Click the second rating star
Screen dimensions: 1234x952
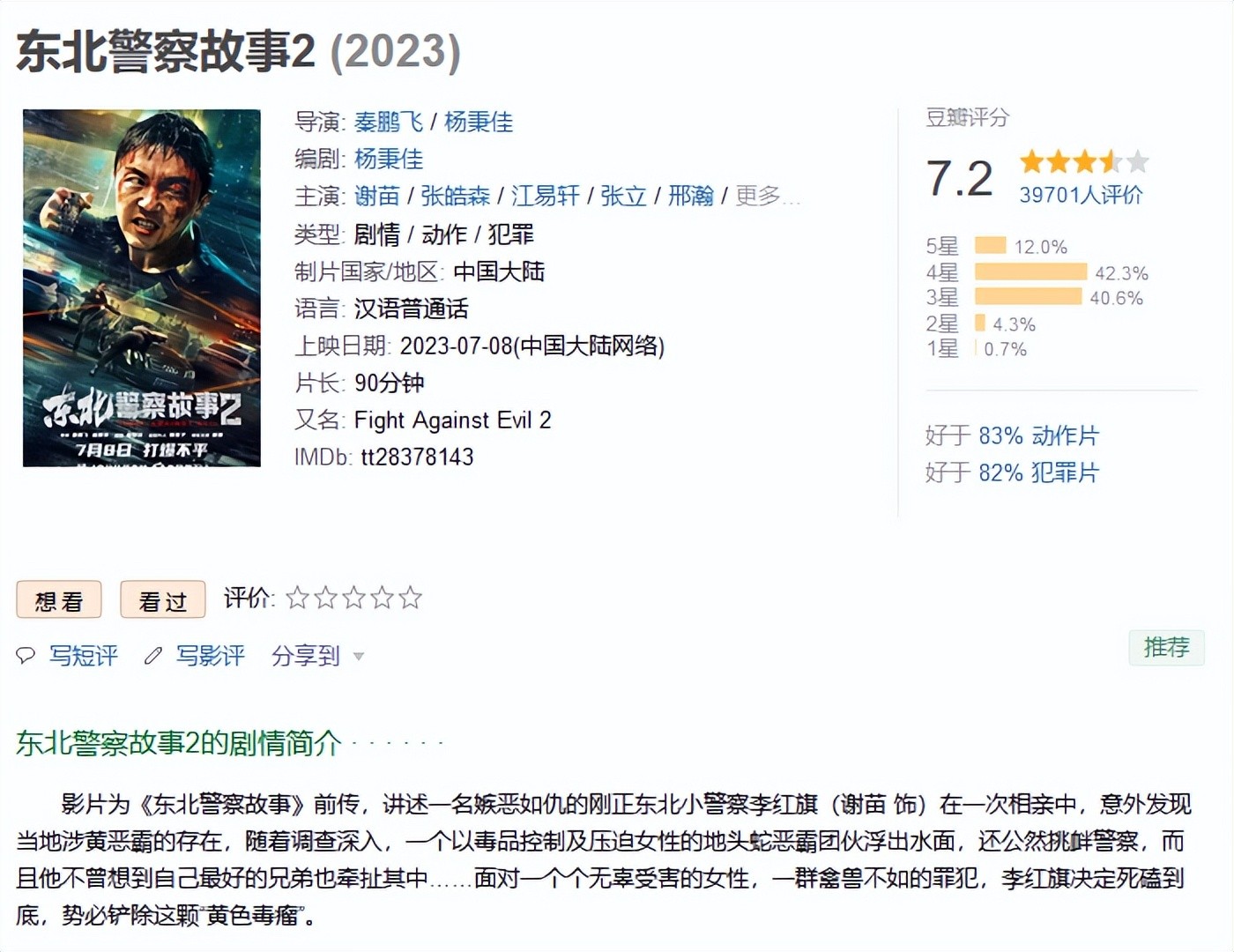326,599
